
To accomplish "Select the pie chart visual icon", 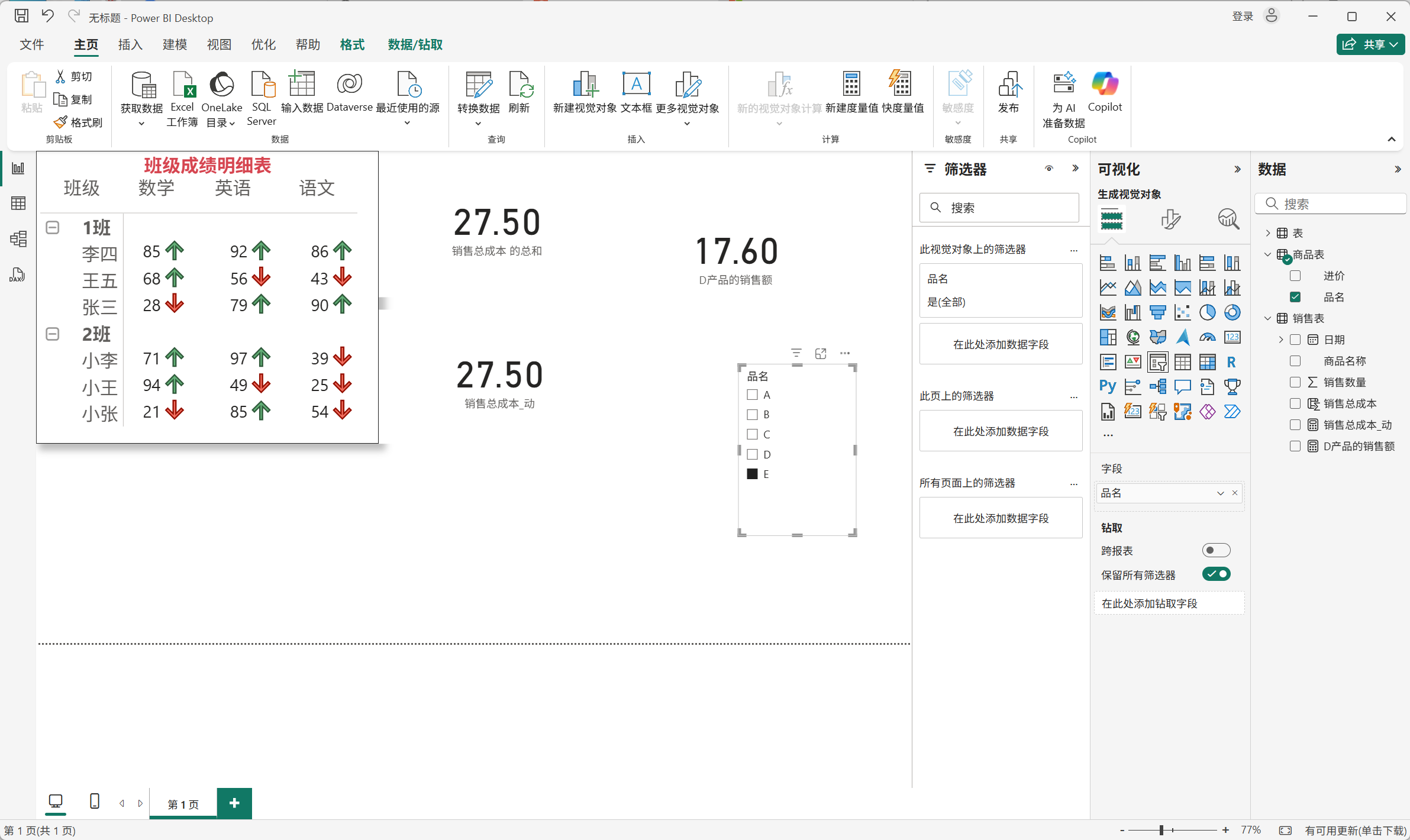I will tap(1207, 312).
